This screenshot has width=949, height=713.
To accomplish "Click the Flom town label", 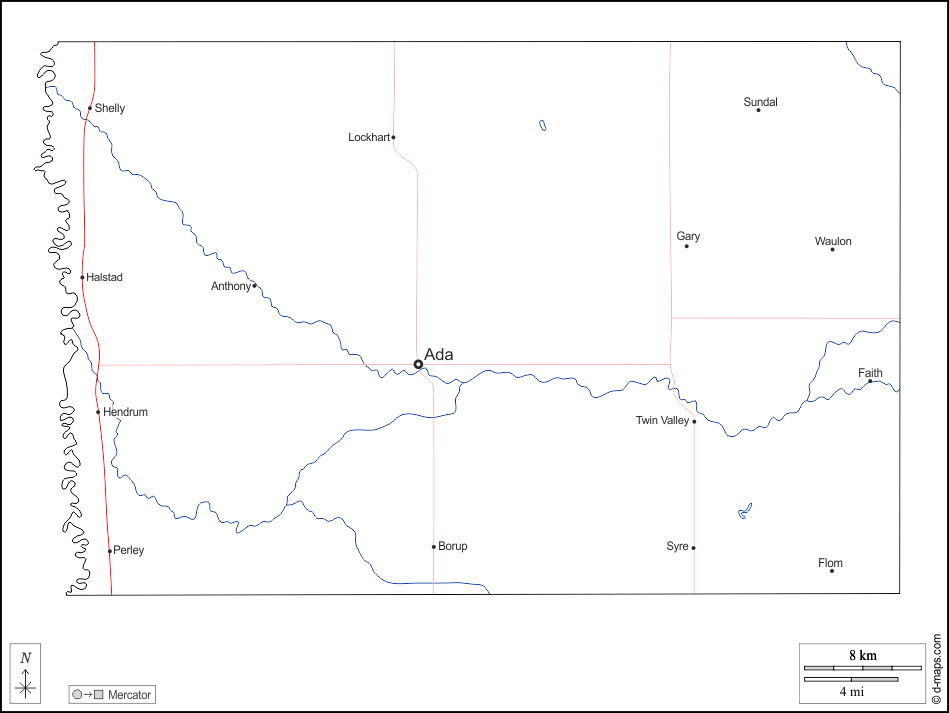I will tap(830, 563).
